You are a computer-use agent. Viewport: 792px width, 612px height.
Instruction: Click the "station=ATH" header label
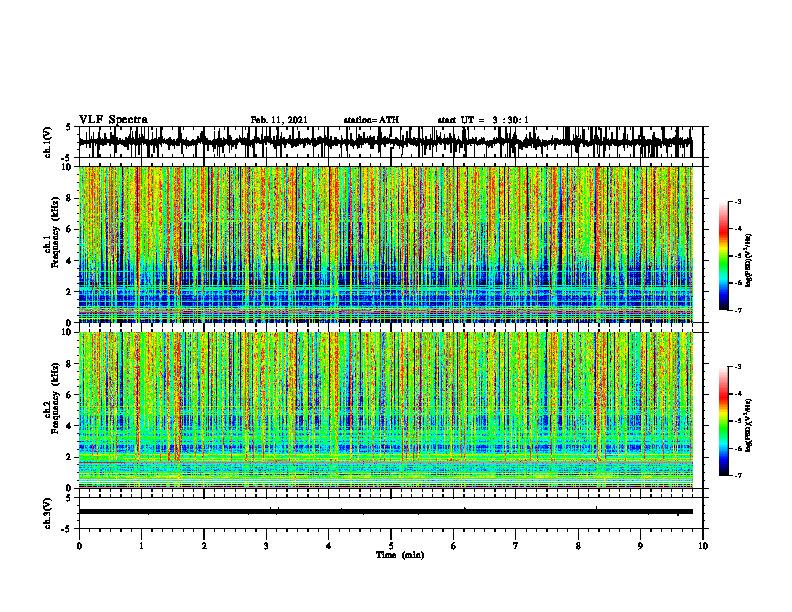tap(371, 120)
